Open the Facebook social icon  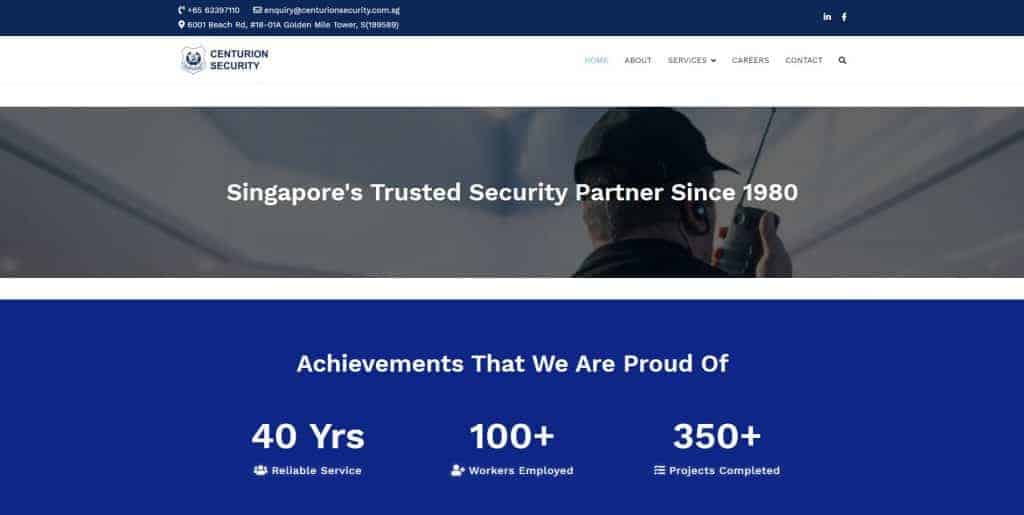[844, 17]
